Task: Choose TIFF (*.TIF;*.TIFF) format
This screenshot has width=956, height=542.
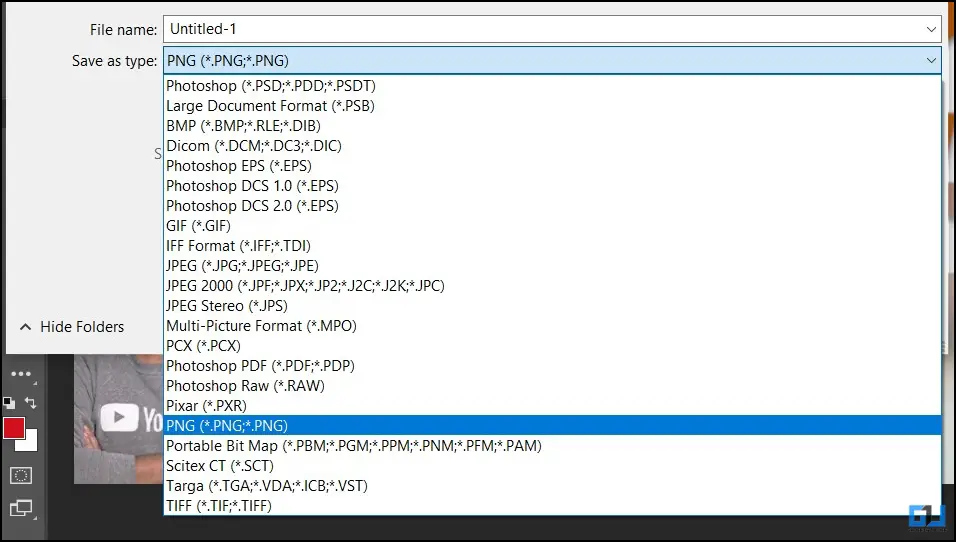Action: [x=552, y=506]
